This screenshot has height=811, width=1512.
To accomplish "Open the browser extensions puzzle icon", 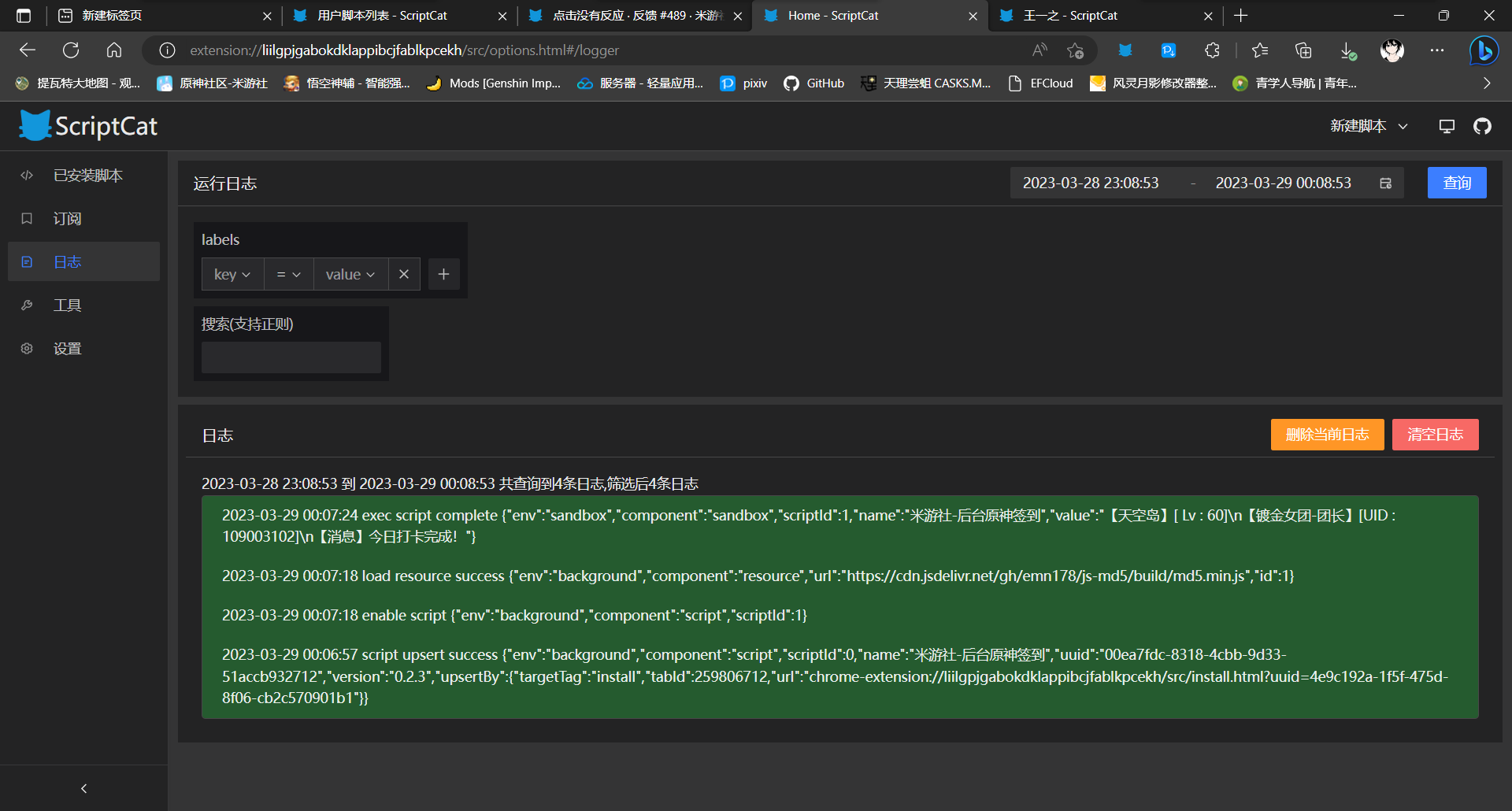I will point(1212,50).
